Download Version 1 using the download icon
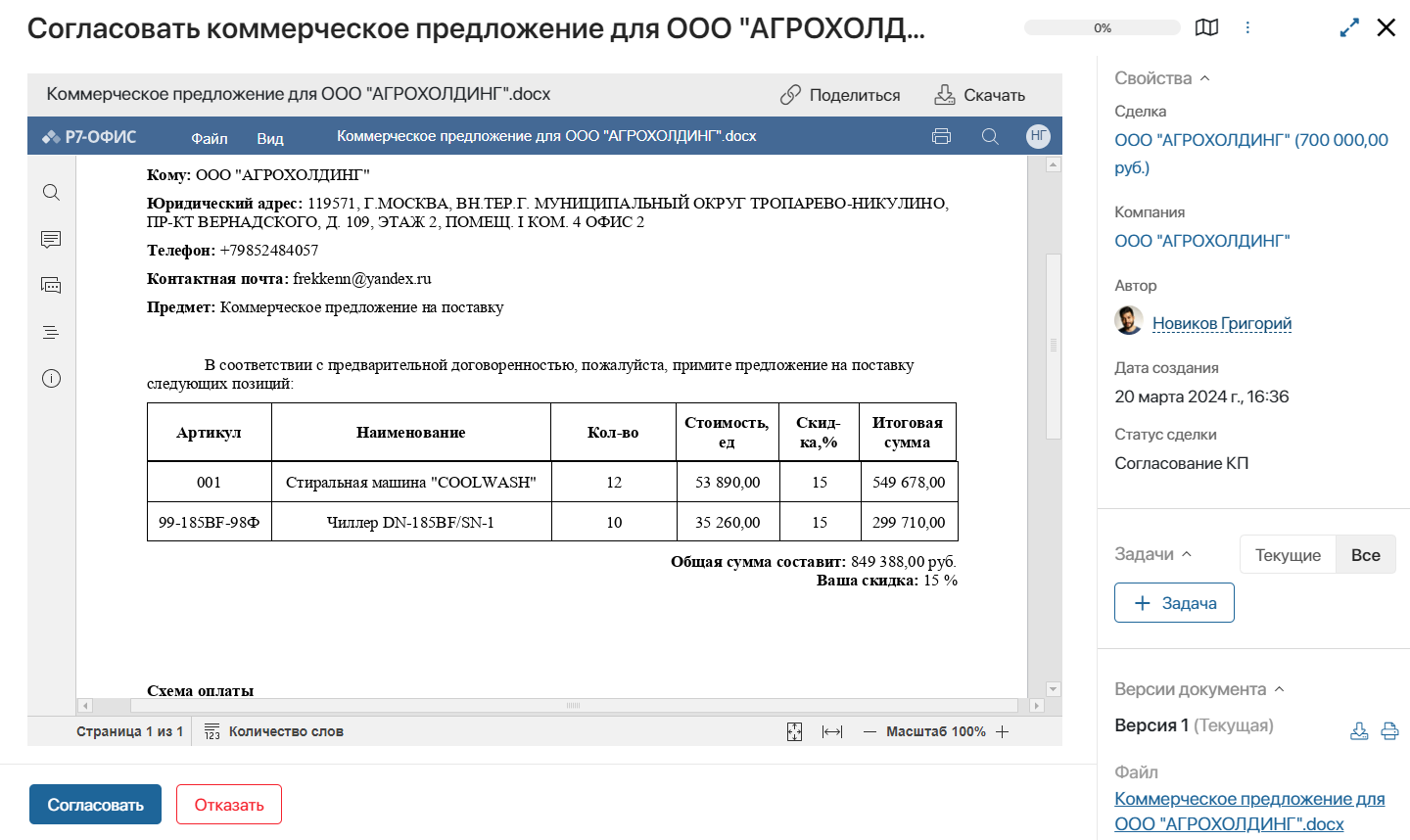 pyautogui.click(x=1359, y=730)
